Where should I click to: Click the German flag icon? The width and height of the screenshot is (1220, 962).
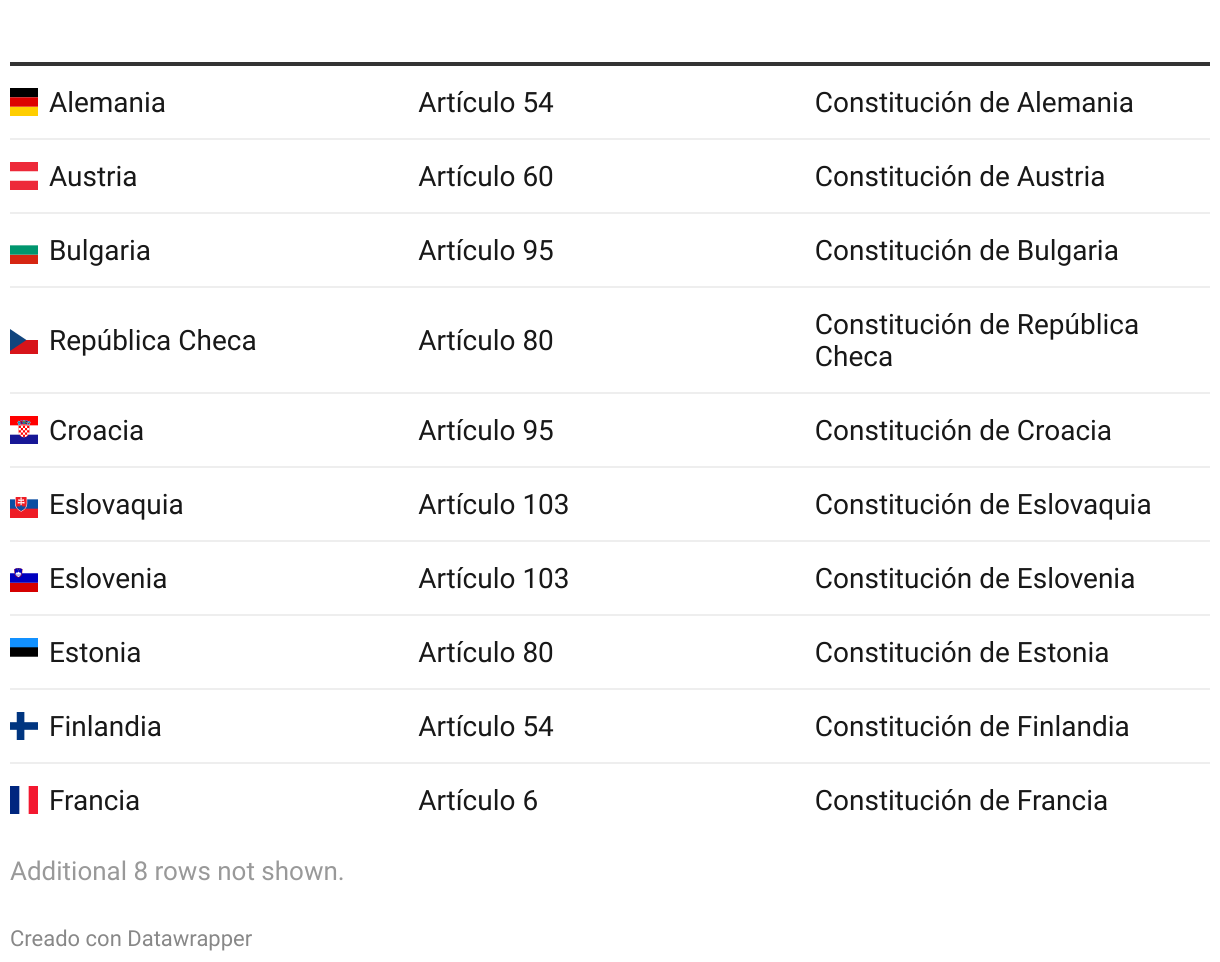tap(24, 102)
